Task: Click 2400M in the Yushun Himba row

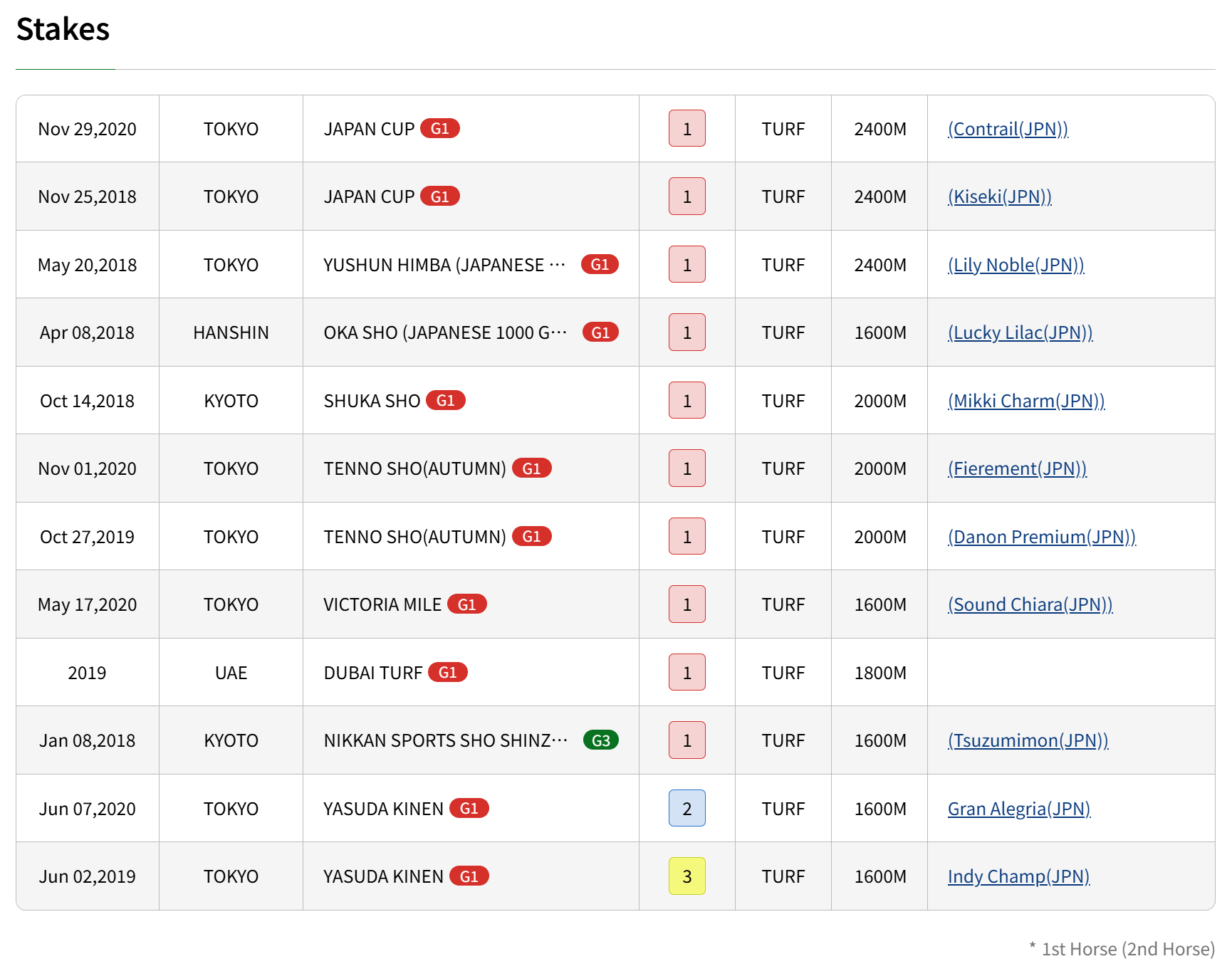Action: pos(880,265)
